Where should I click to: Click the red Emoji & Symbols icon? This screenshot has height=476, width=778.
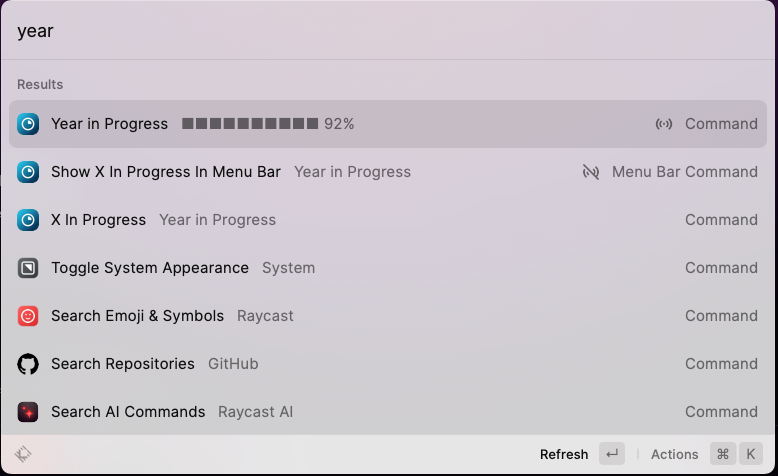28,316
